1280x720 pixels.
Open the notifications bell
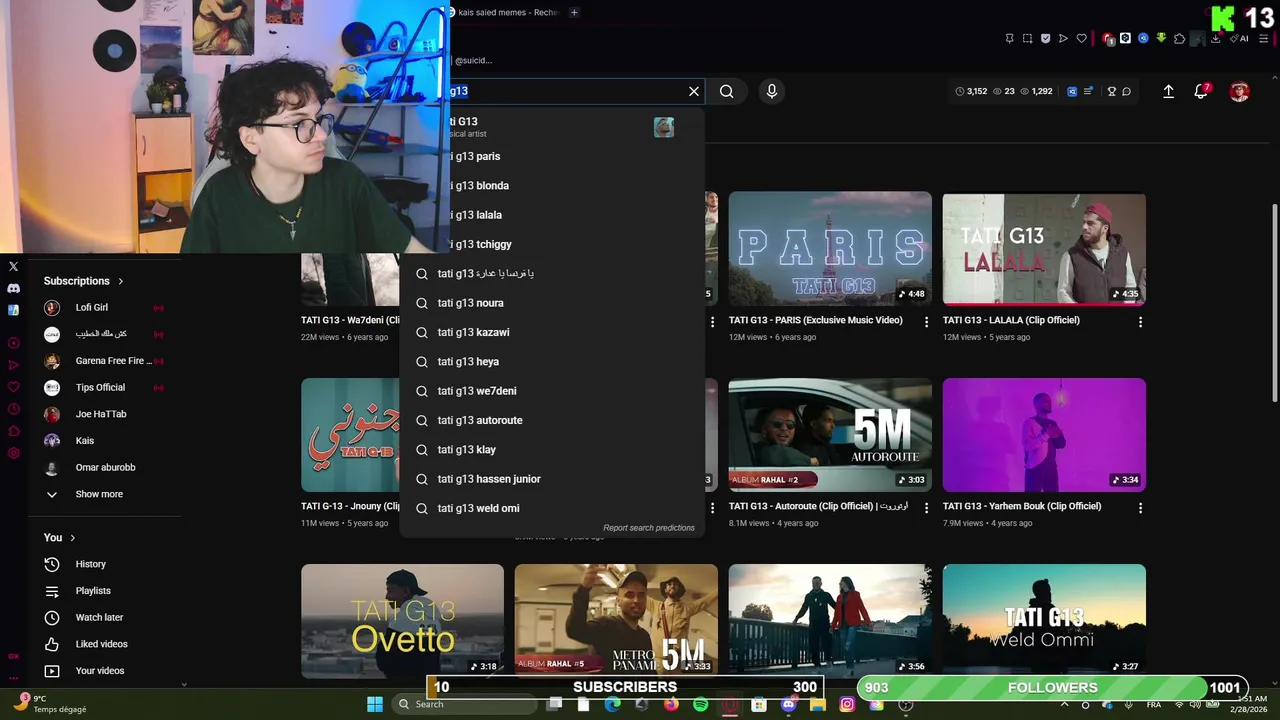click(1201, 91)
